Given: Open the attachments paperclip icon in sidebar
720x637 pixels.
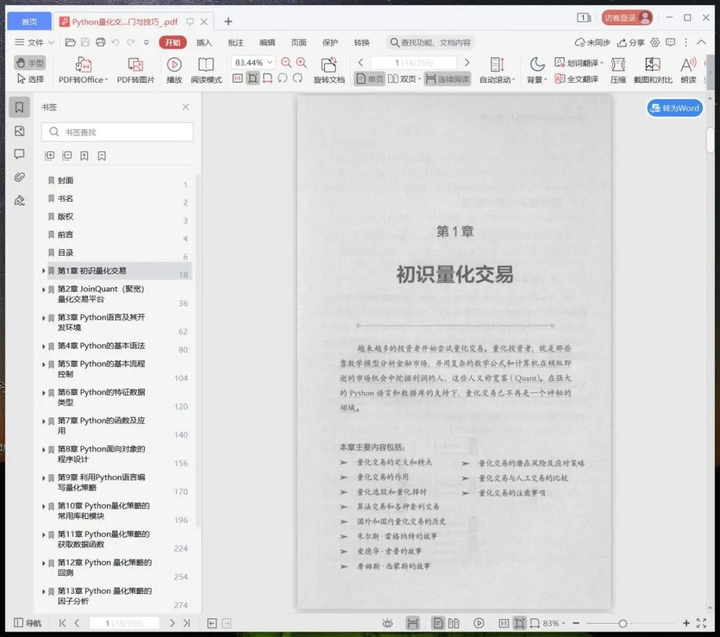Looking at the screenshot, I should (x=19, y=177).
